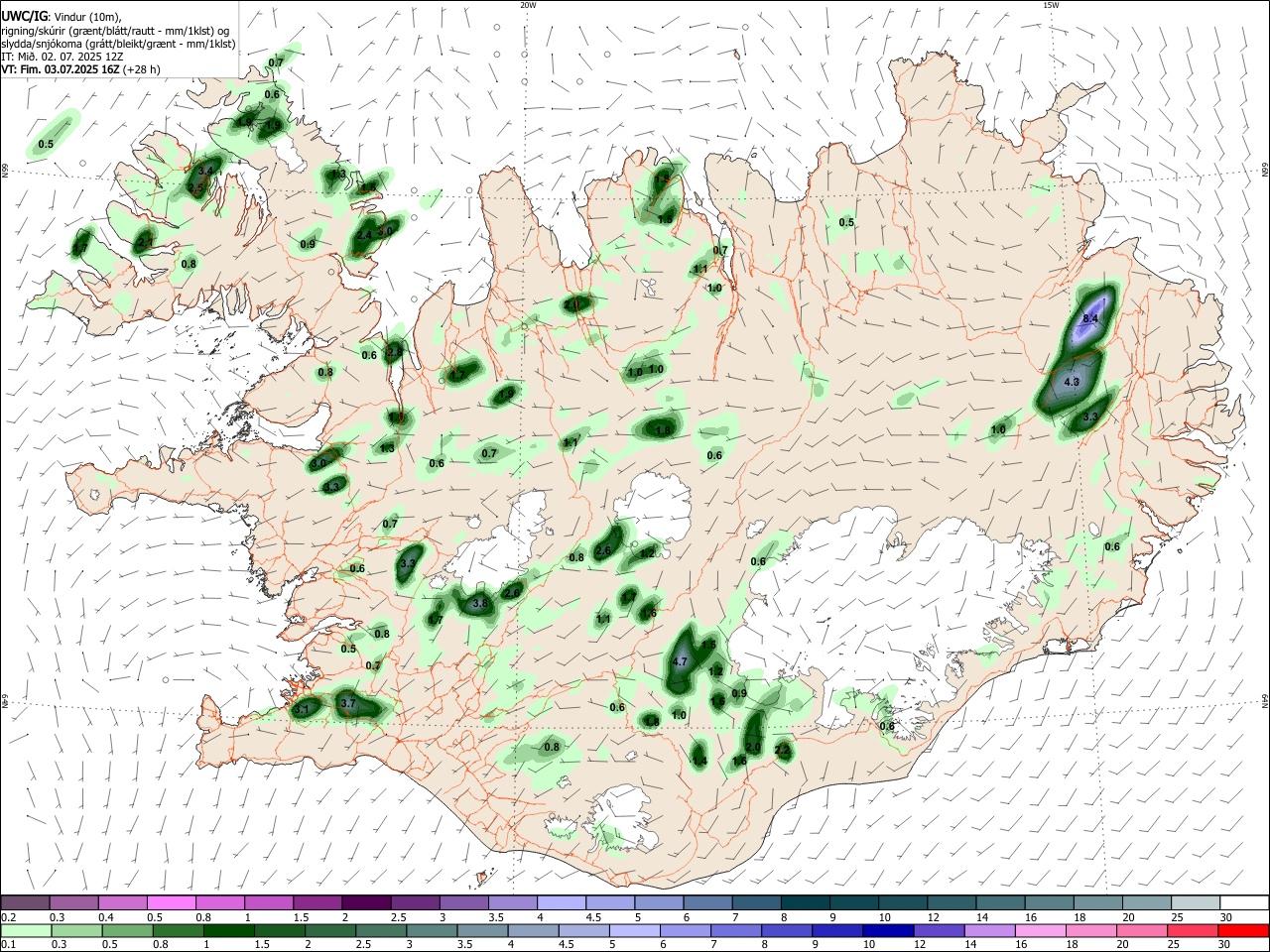
Task: Pick the dark blue 10 mm rain legend swatch
Action: pos(886,930)
